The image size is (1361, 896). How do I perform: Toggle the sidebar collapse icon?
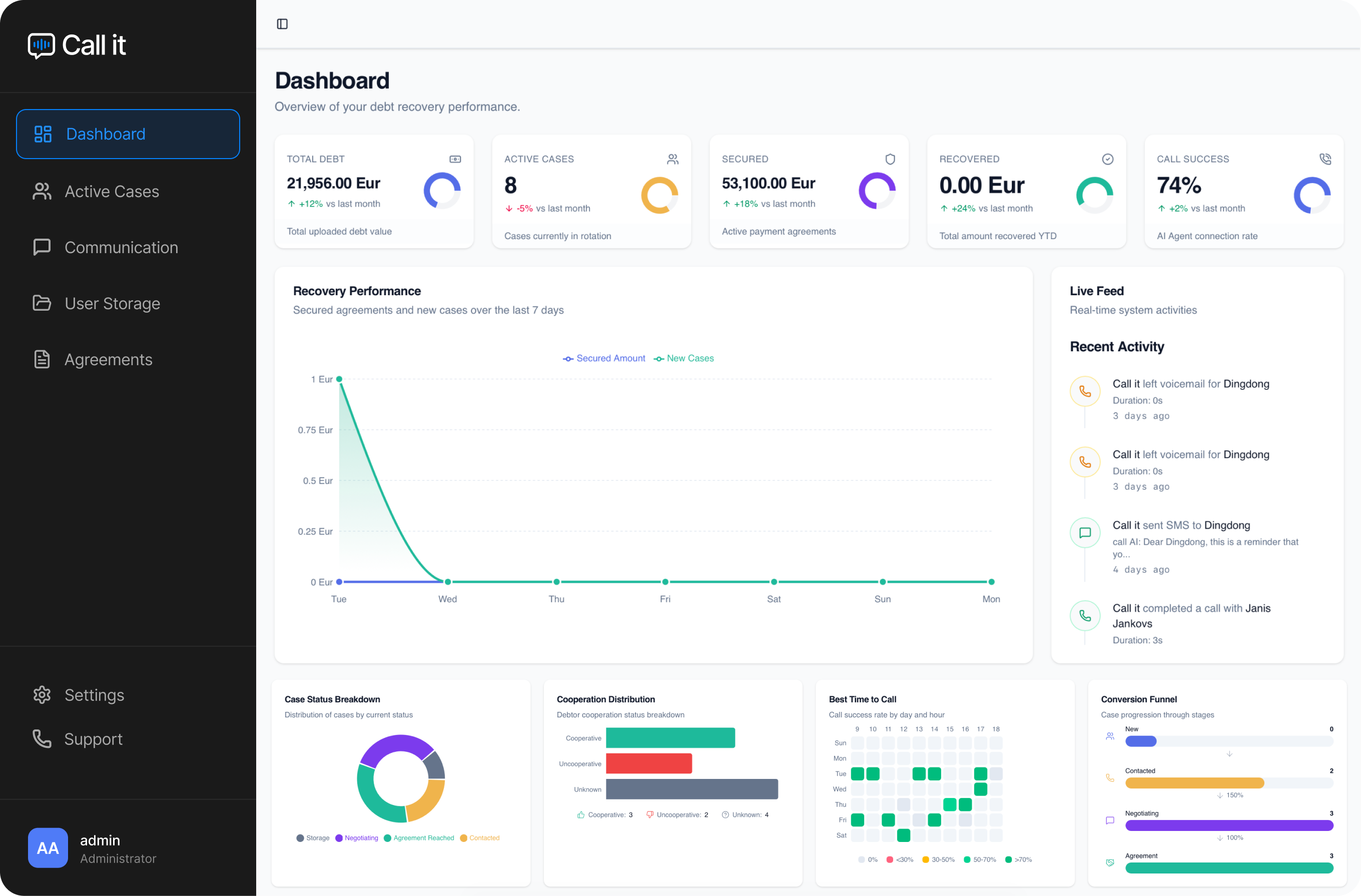point(282,24)
